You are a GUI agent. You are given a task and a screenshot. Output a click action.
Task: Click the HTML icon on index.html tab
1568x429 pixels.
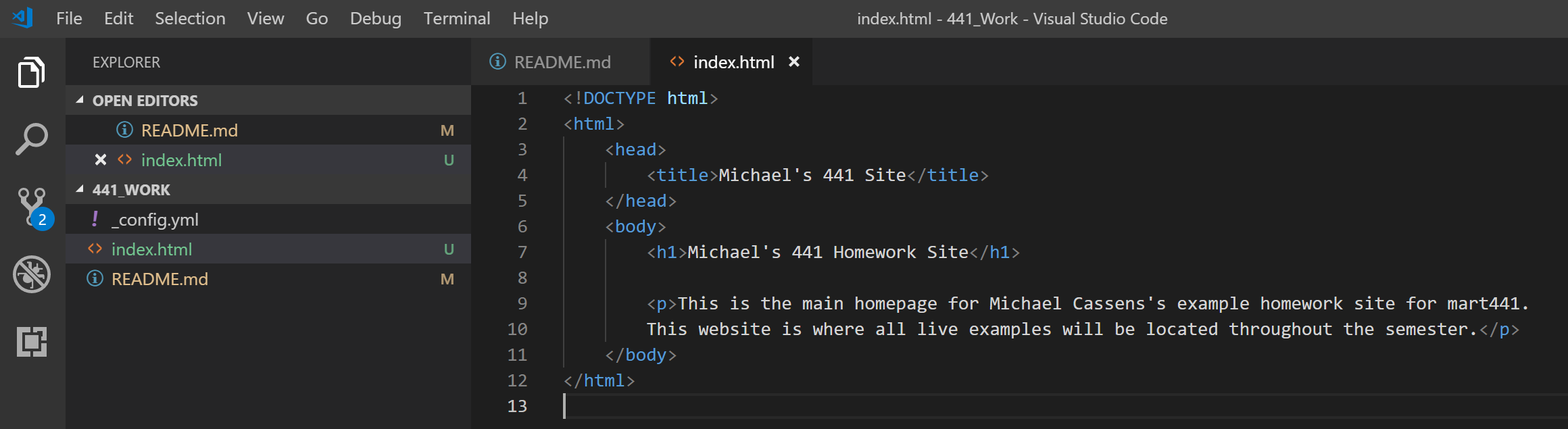[x=677, y=61]
